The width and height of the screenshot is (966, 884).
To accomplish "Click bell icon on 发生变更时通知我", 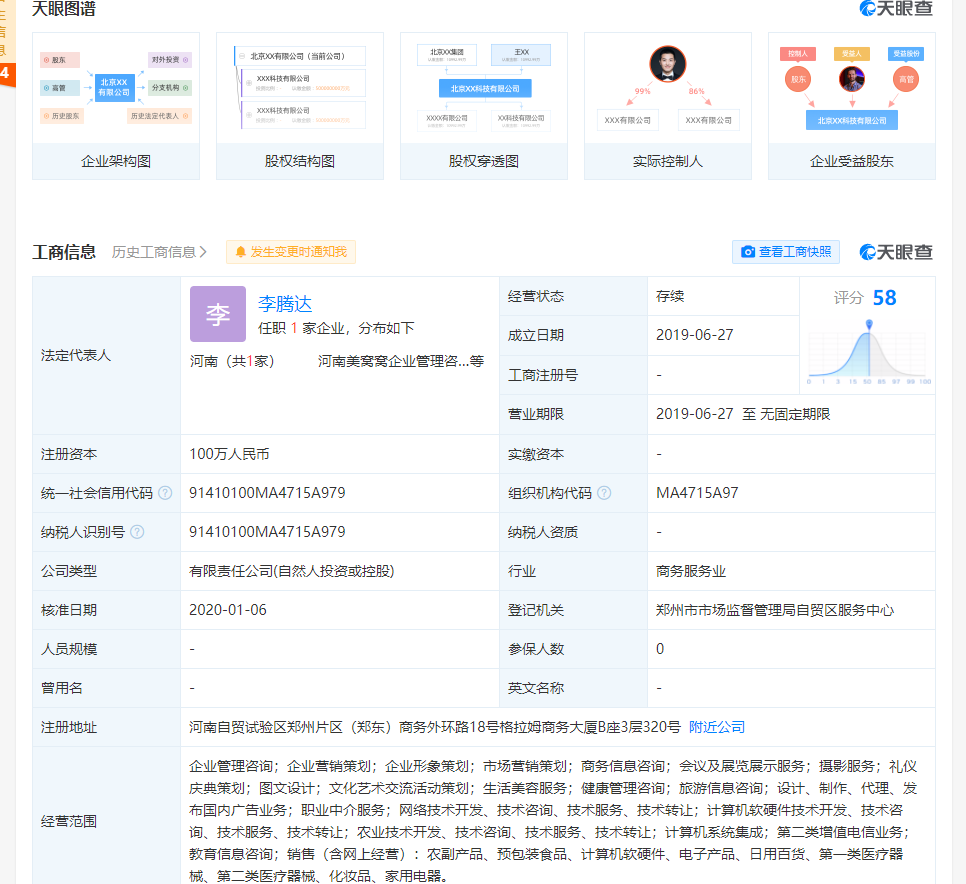I will (x=239, y=252).
